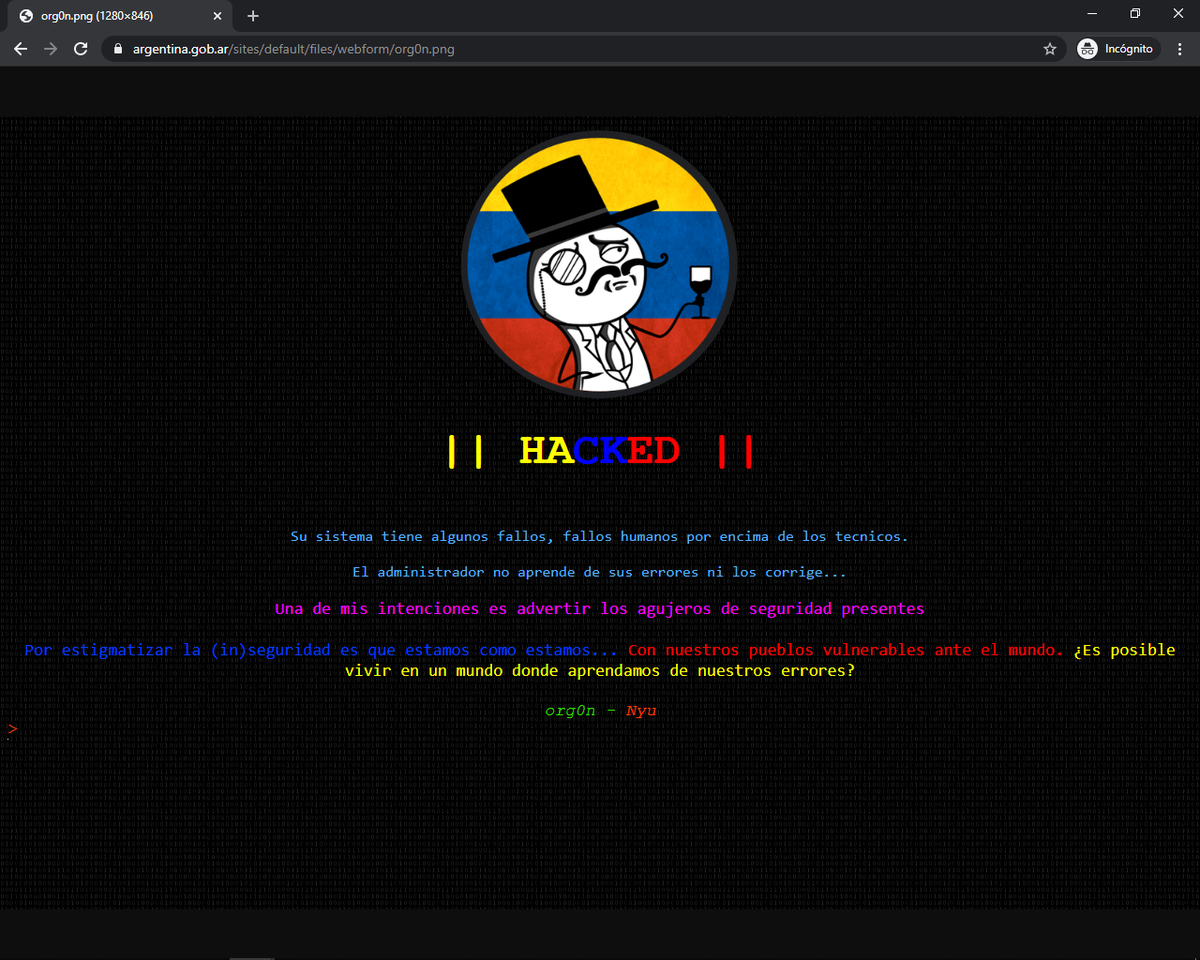
Task: Click the red '>' prompt symbol
Action: 12,729
